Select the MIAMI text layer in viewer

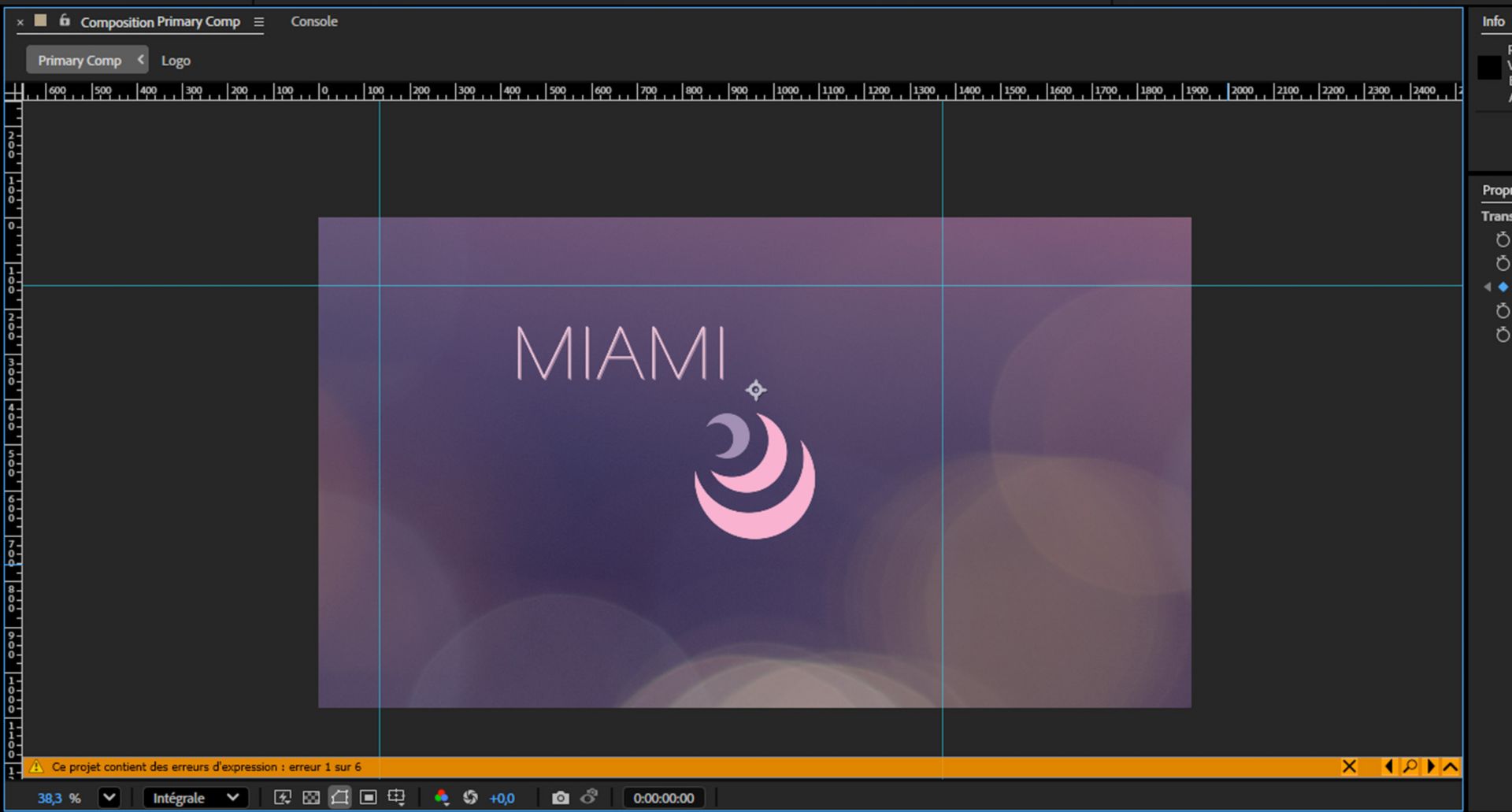[x=621, y=353]
